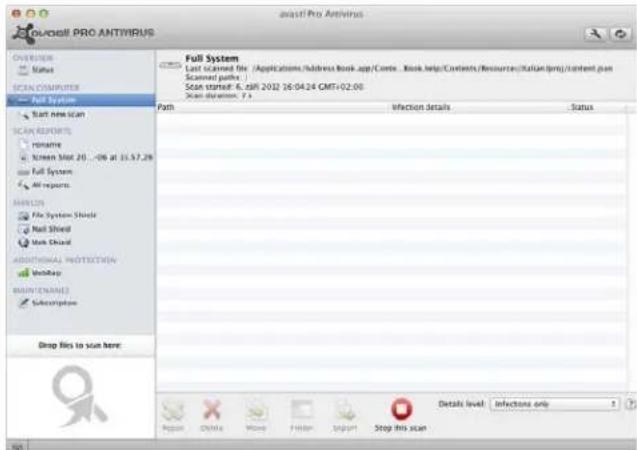Open WebRep under Additional Protection
The height and width of the screenshot is (450, 637).
click(46, 273)
